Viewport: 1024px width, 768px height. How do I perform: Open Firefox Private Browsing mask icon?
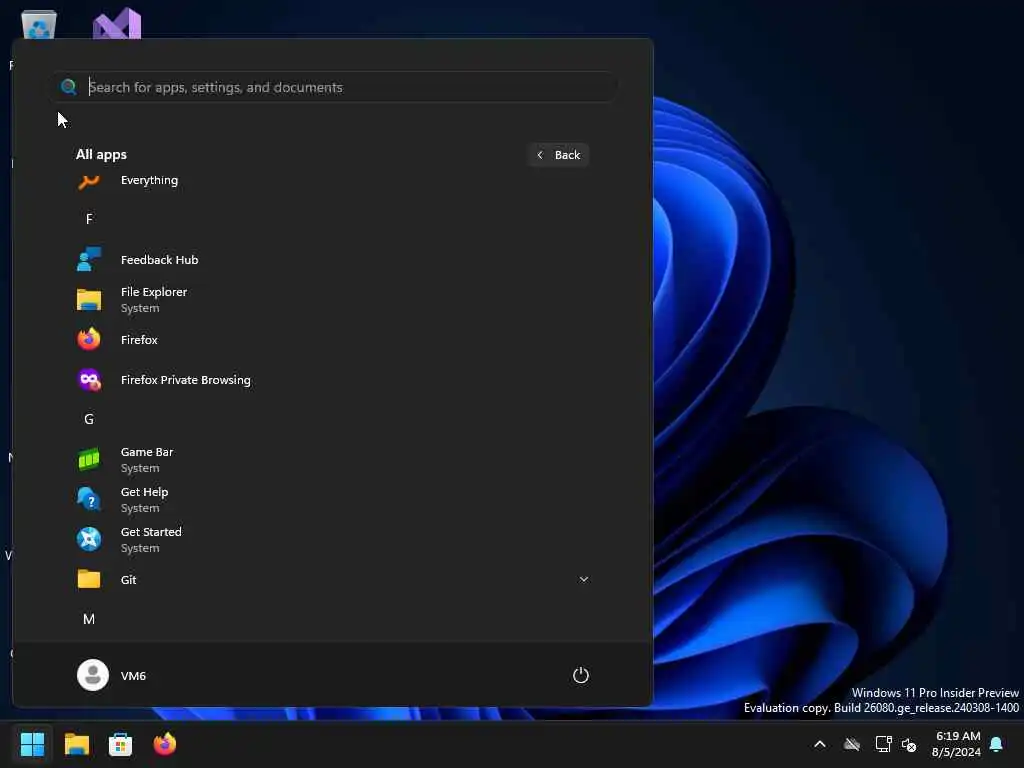tap(89, 379)
